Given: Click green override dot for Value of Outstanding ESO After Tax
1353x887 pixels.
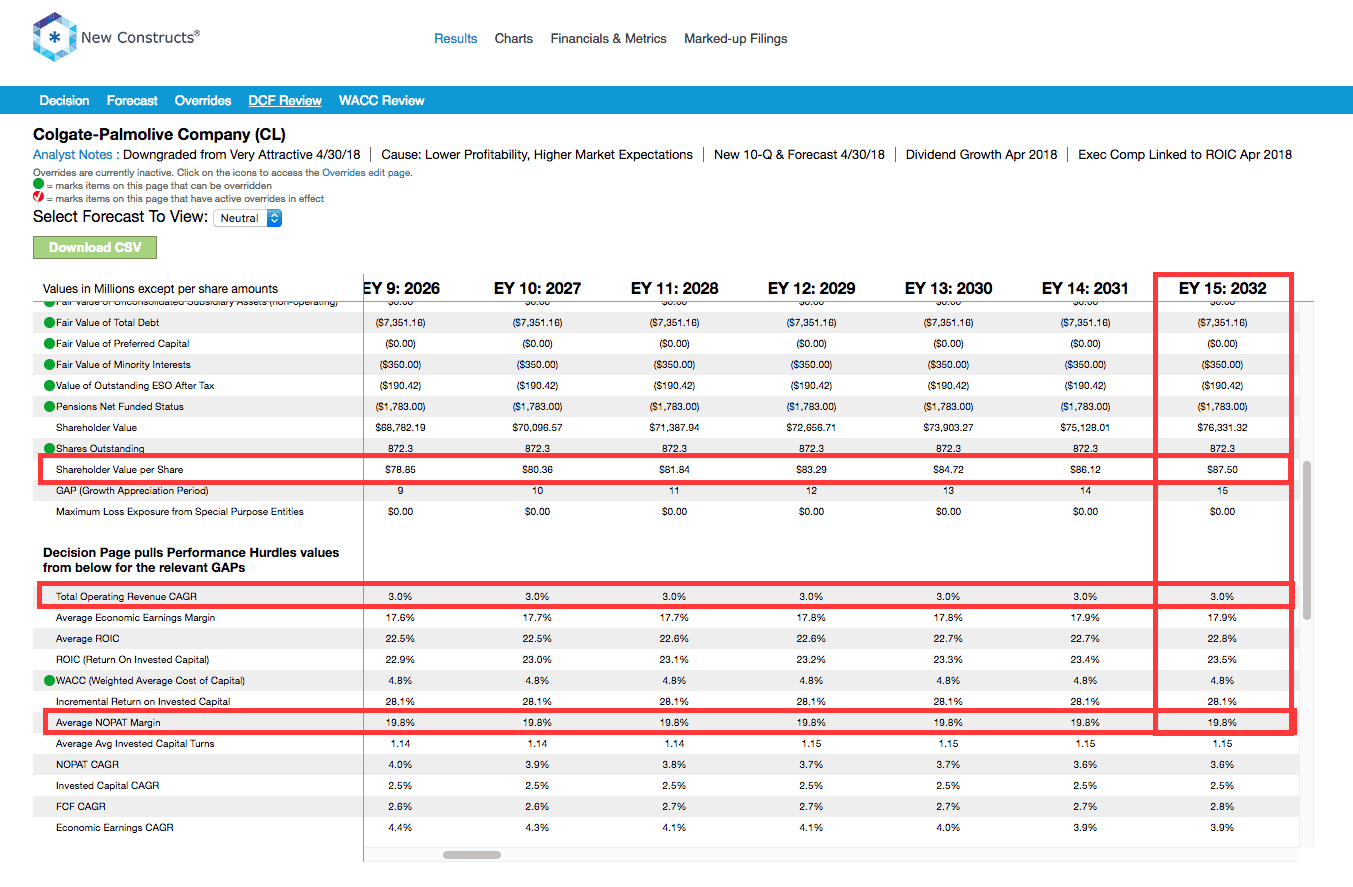Looking at the screenshot, I should pos(49,386).
